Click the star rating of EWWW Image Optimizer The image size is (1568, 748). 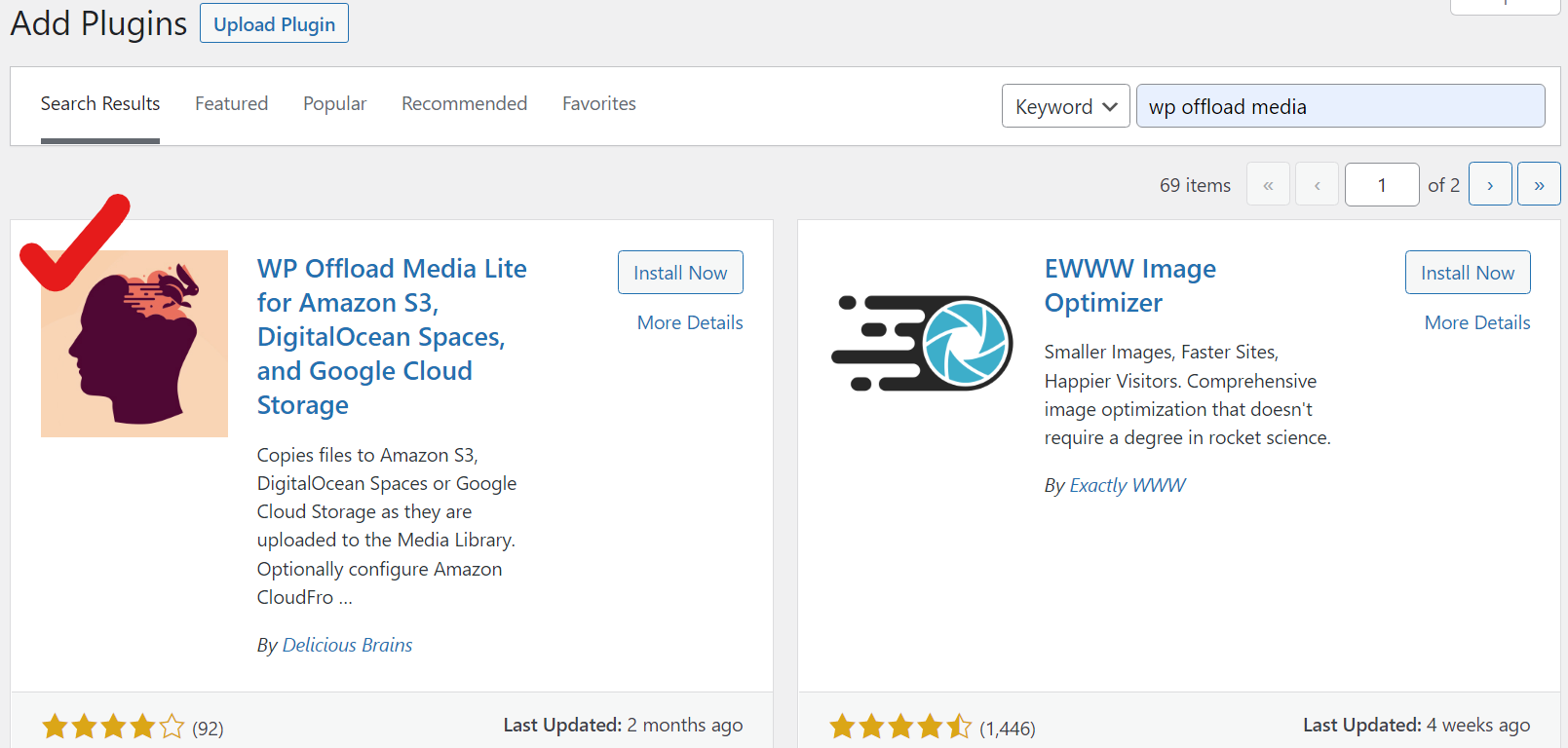coord(900,727)
